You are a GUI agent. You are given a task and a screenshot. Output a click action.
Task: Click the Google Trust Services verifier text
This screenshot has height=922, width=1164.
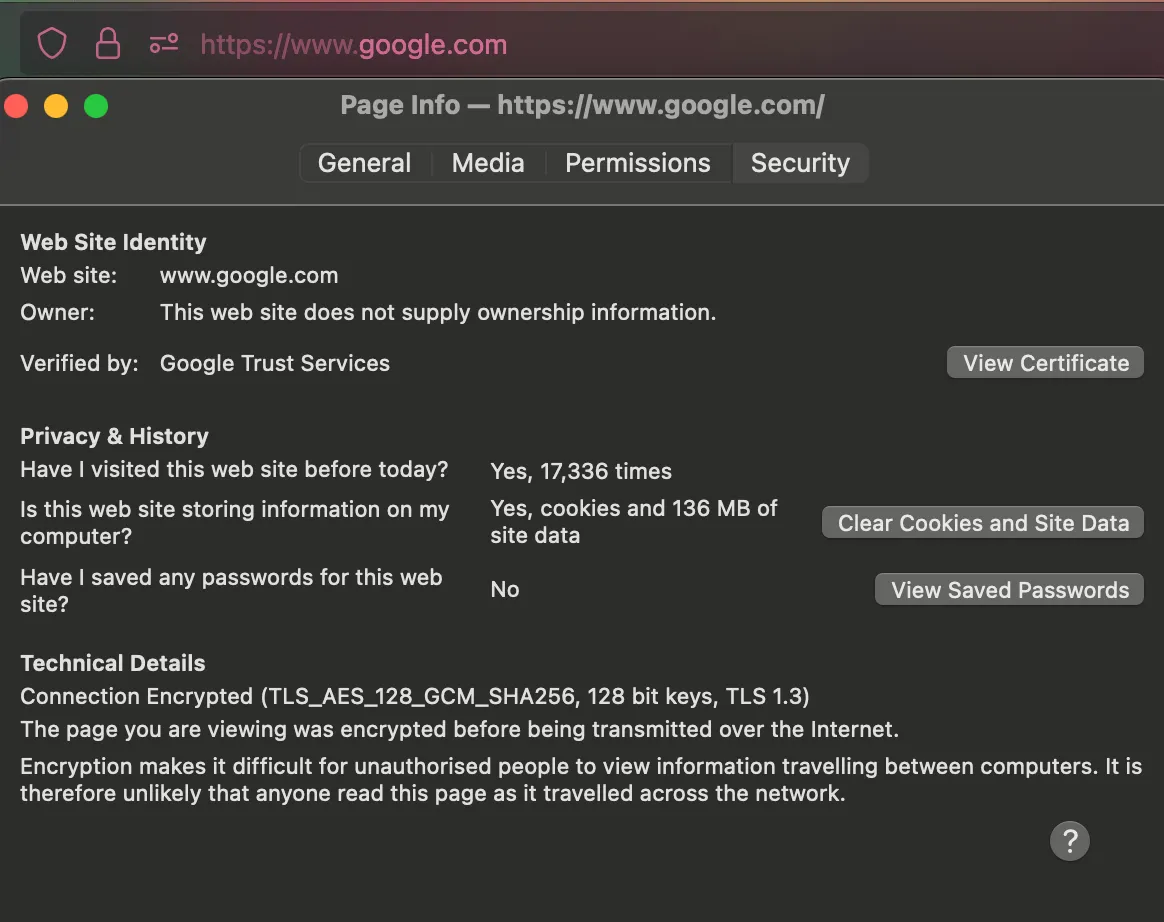[274, 363]
